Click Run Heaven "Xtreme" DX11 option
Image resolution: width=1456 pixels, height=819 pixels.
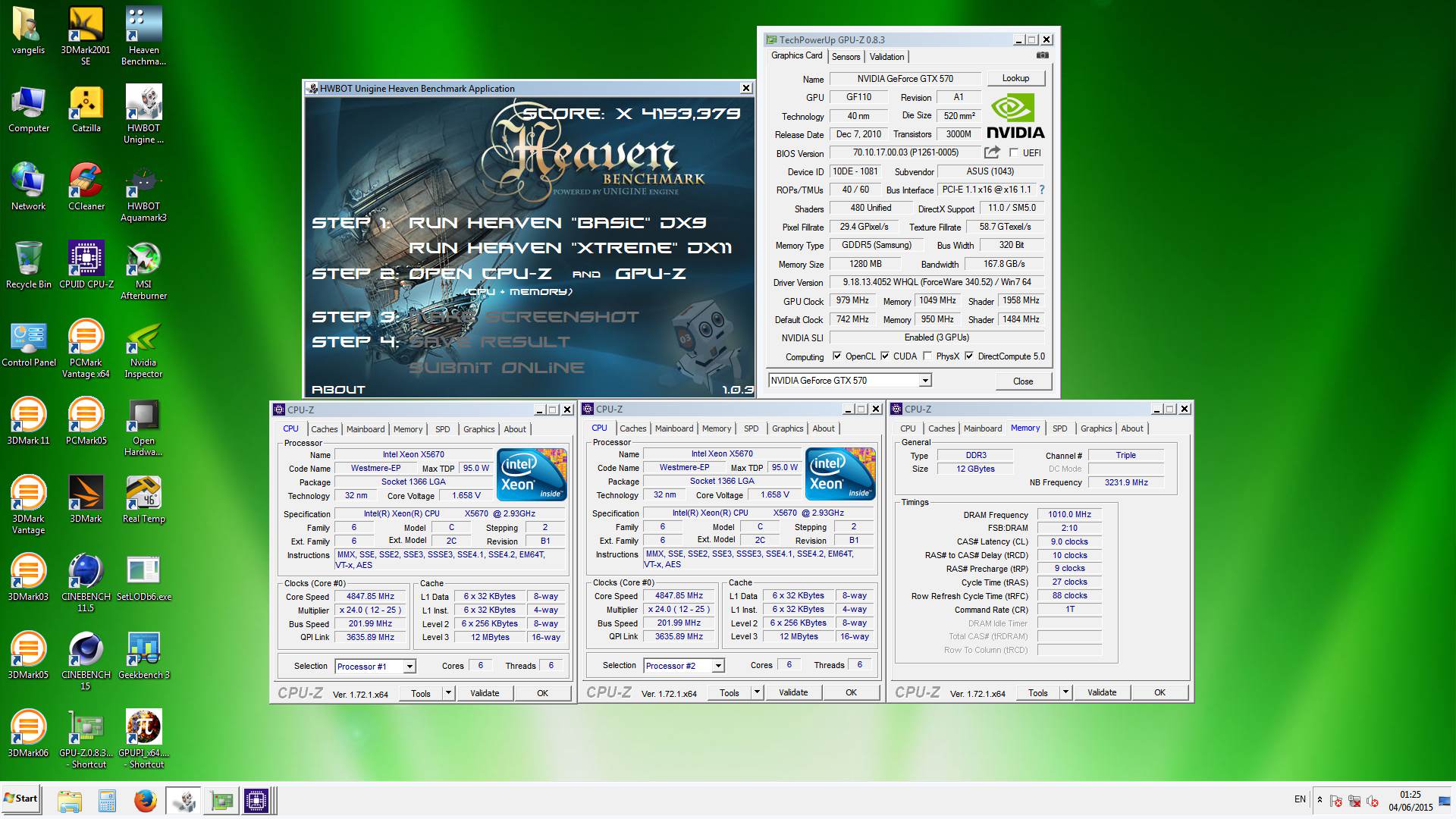[570, 248]
